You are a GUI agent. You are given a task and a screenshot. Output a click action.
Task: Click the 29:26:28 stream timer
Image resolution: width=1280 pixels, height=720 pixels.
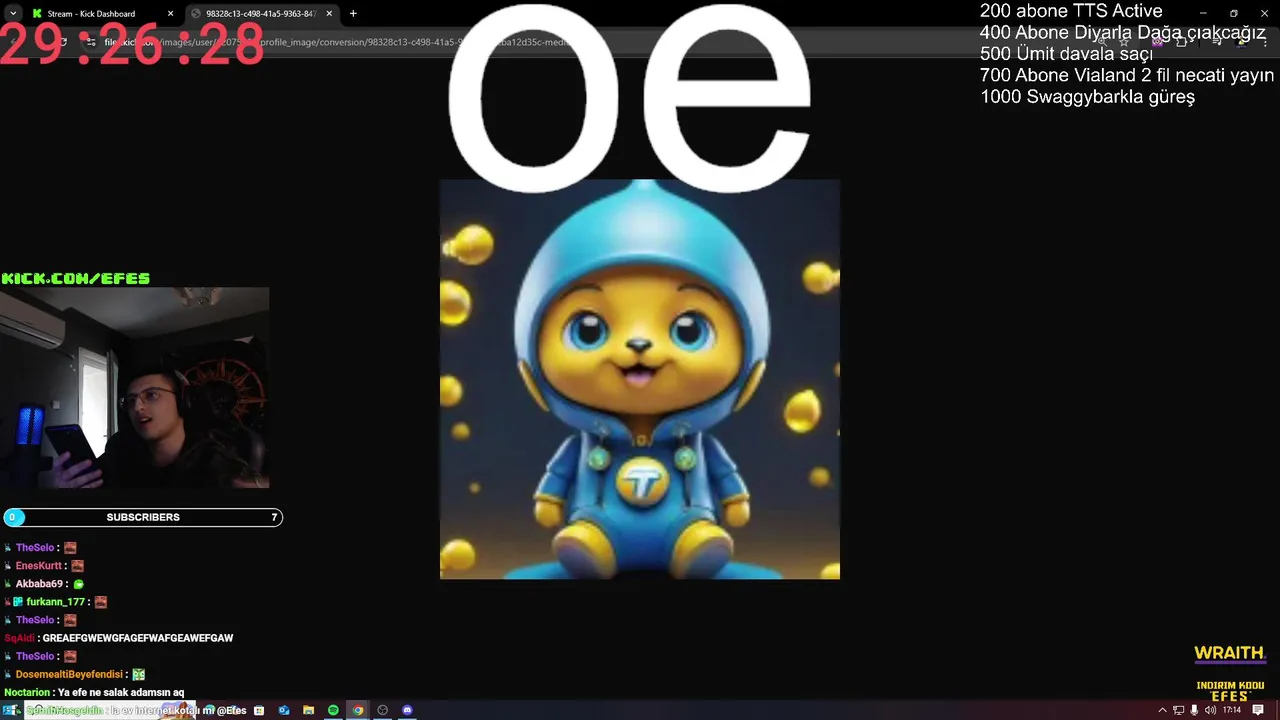(132, 46)
